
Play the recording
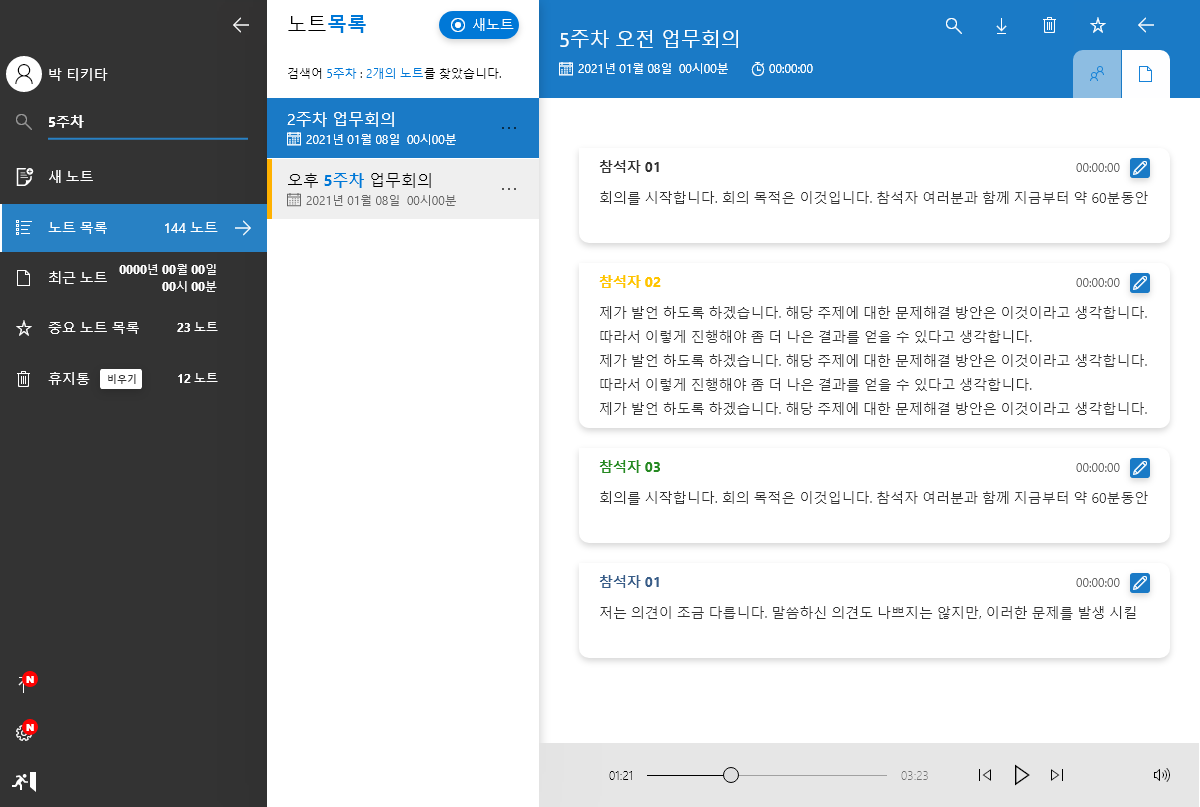(1021, 775)
